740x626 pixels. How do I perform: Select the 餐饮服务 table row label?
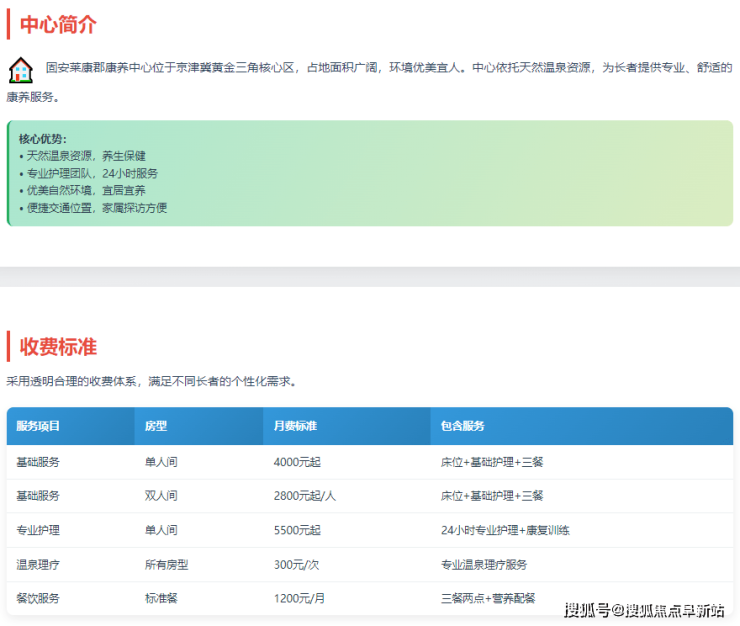pos(38,598)
